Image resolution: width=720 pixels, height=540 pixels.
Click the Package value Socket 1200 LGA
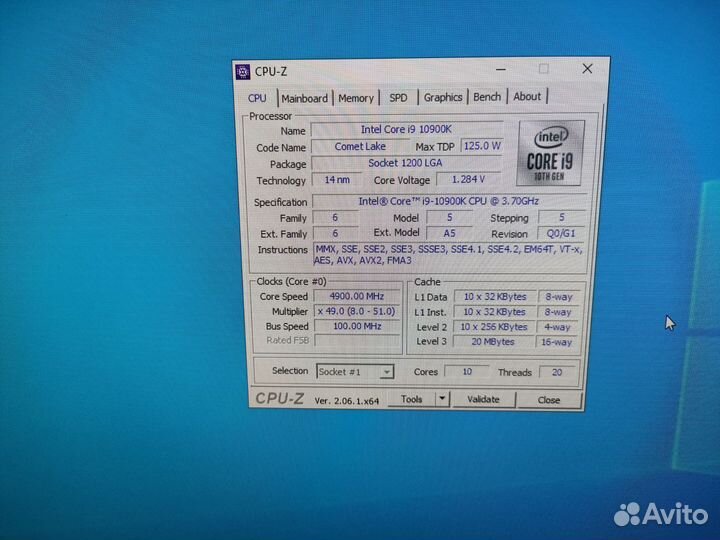[x=406, y=163]
